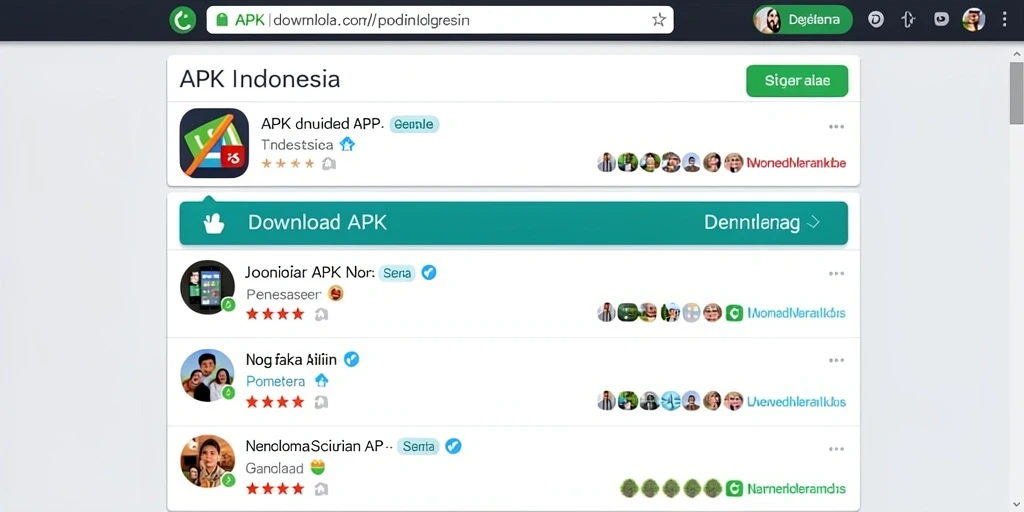Click the green circular browser logo icon
The width and height of the screenshot is (1024, 512).
click(x=183, y=20)
